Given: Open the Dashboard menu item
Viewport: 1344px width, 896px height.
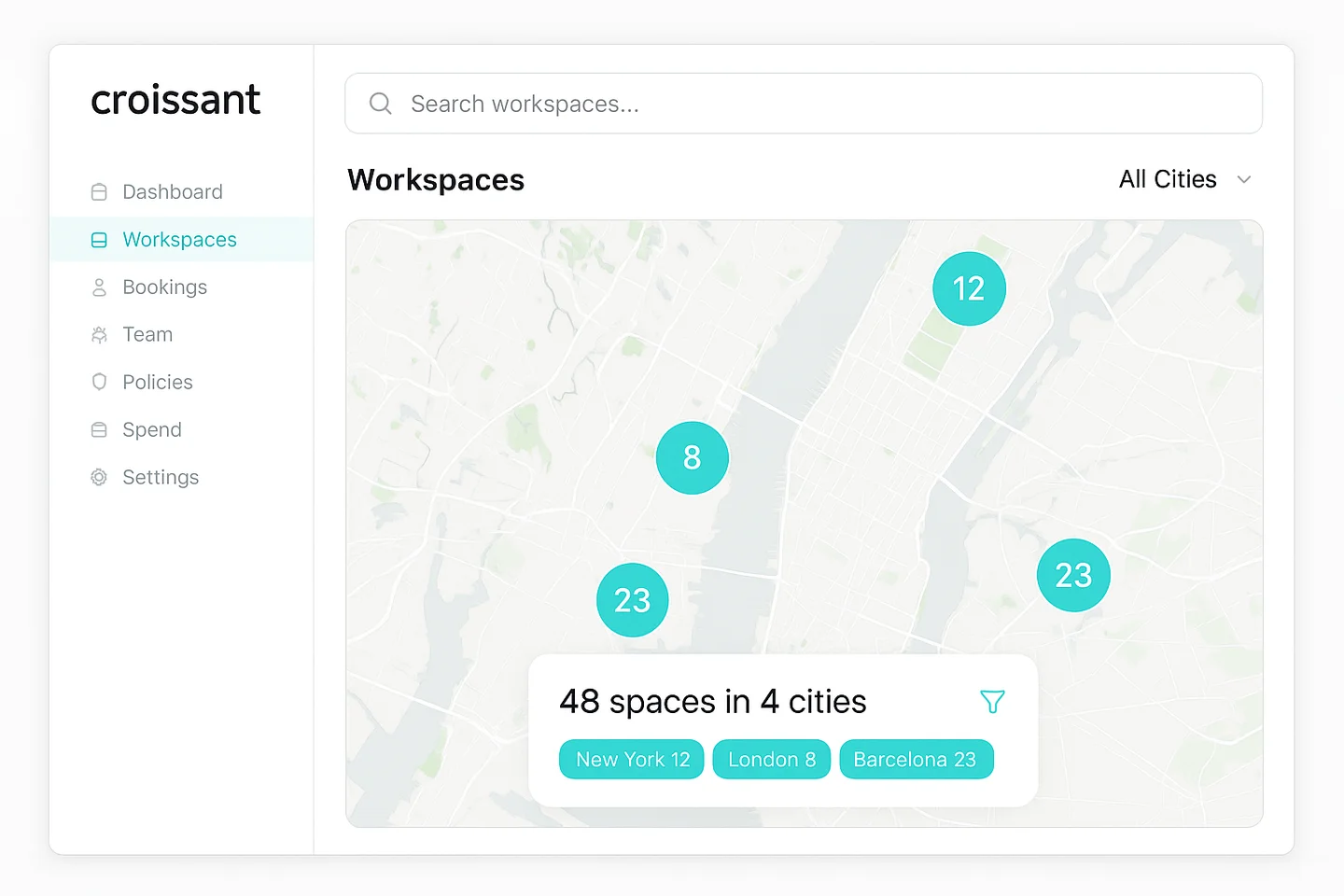Looking at the screenshot, I should [182, 192].
